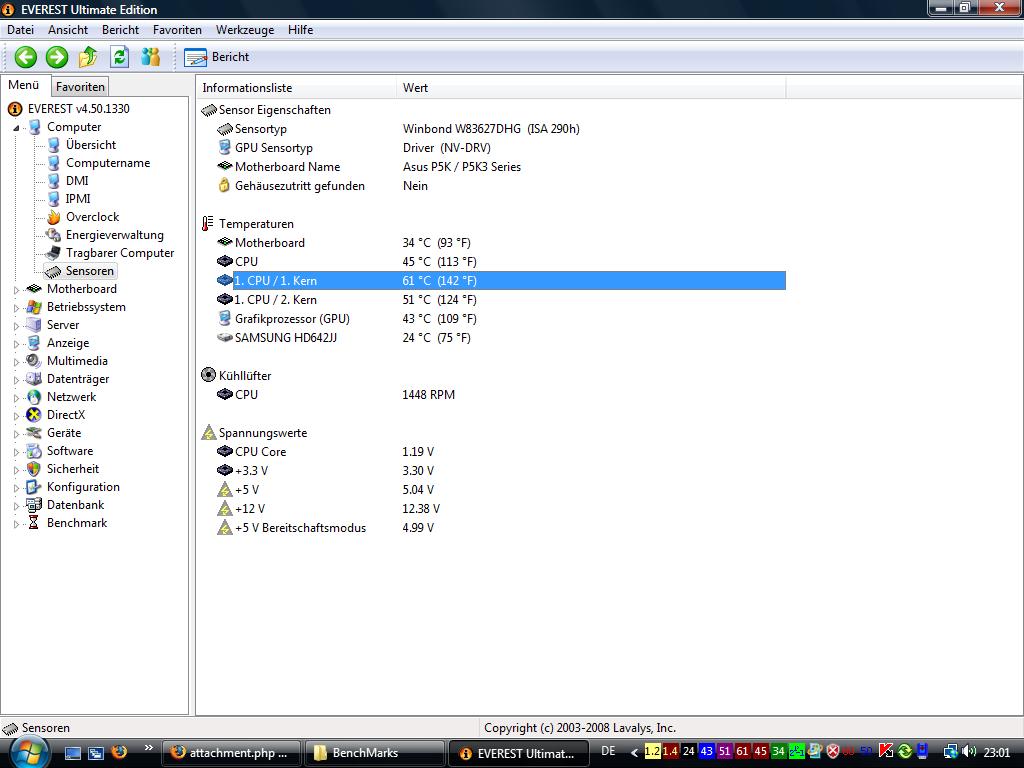The height and width of the screenshot is (768, 1024).
Task: Switch to the Favoriten tab in sidebar
Action: 80,86
